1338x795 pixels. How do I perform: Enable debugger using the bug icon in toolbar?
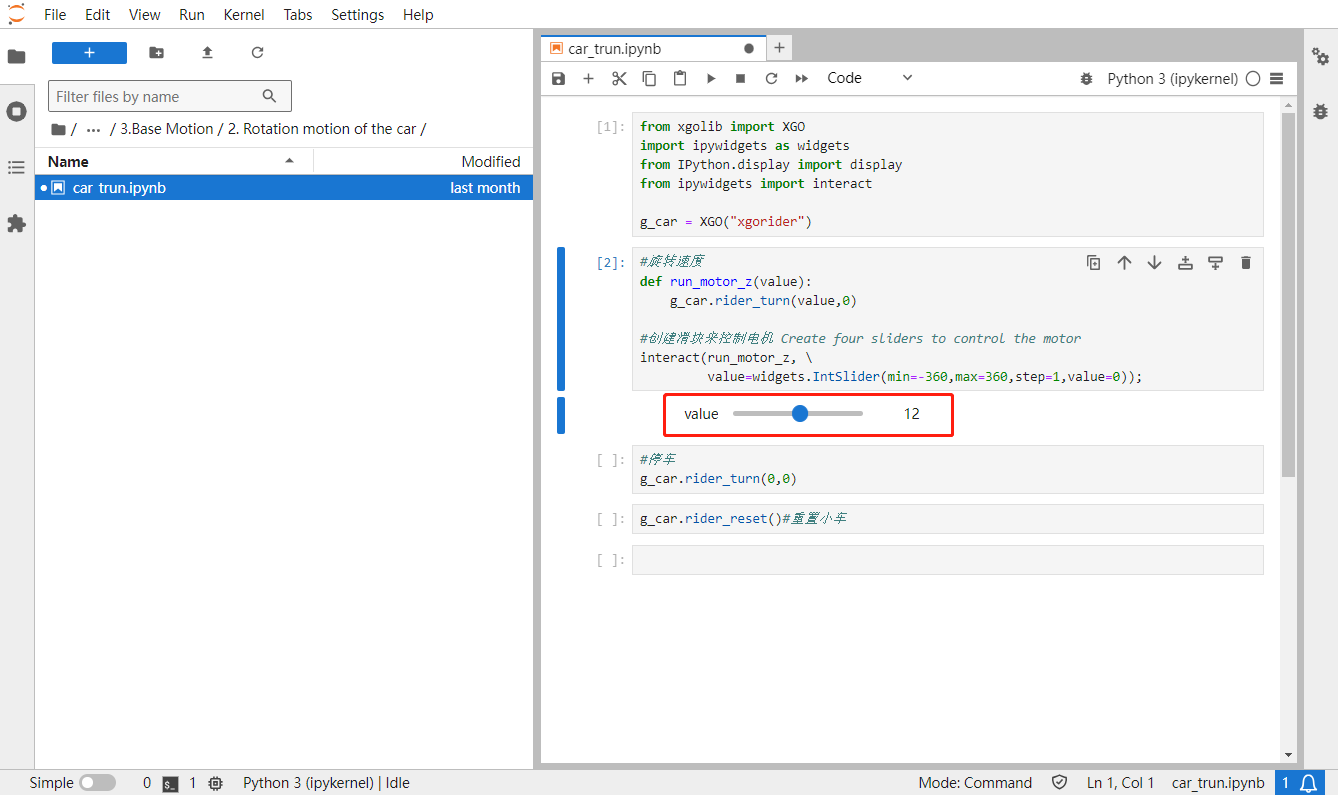1086,79
